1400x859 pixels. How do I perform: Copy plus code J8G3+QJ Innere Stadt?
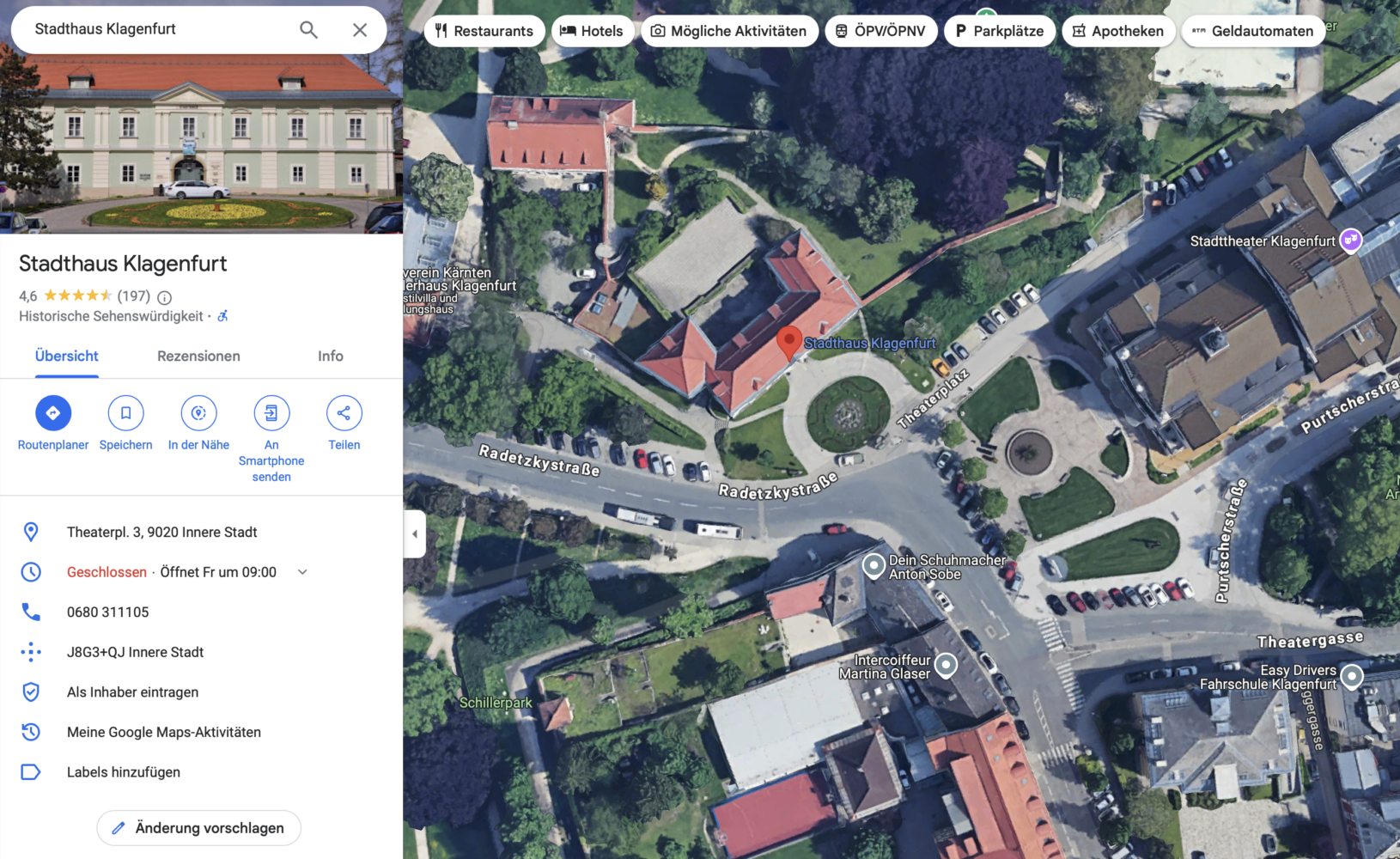(136, 652)
